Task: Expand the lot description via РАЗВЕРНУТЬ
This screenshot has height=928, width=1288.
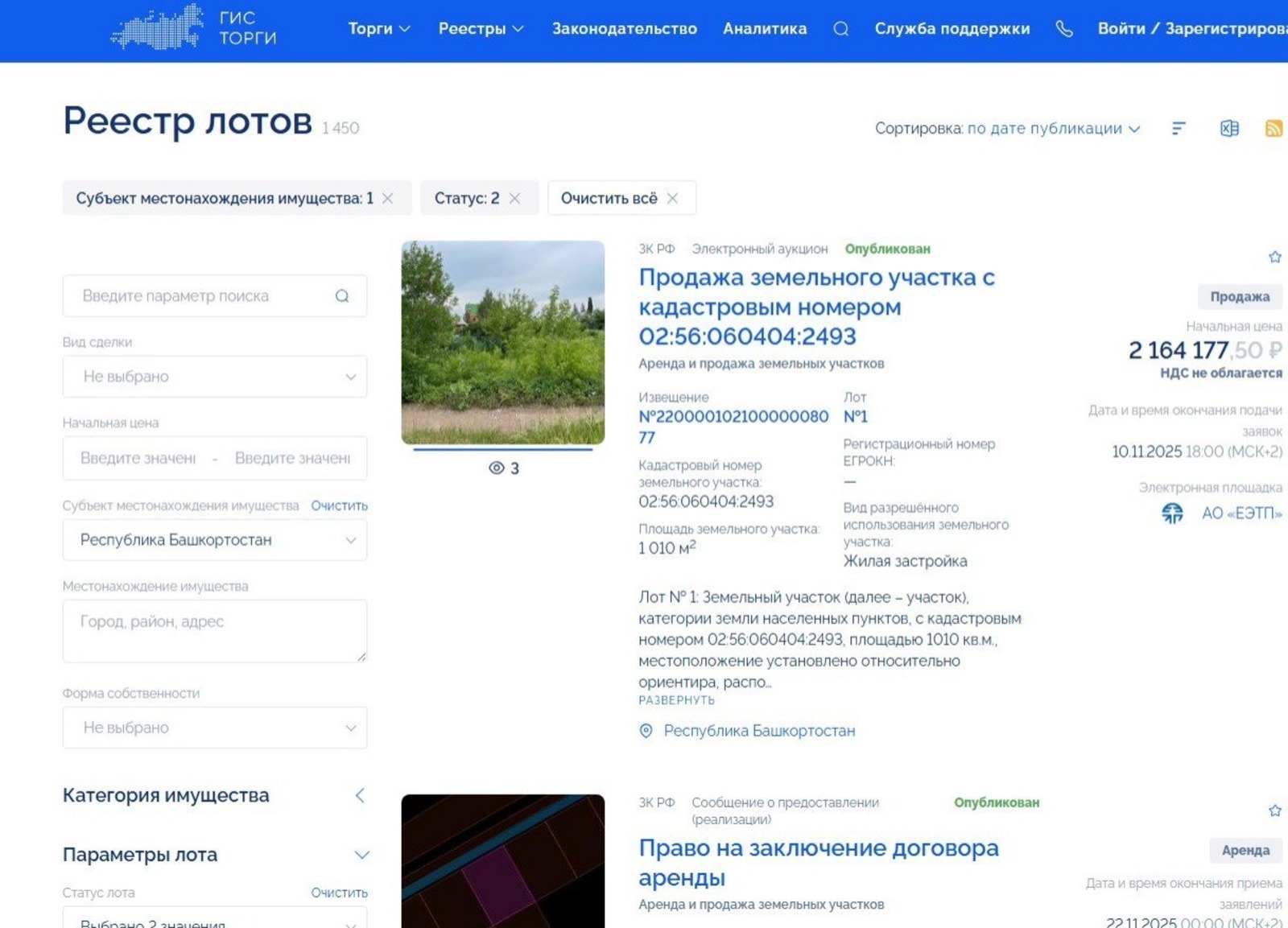Action: (x=676, y=700)
